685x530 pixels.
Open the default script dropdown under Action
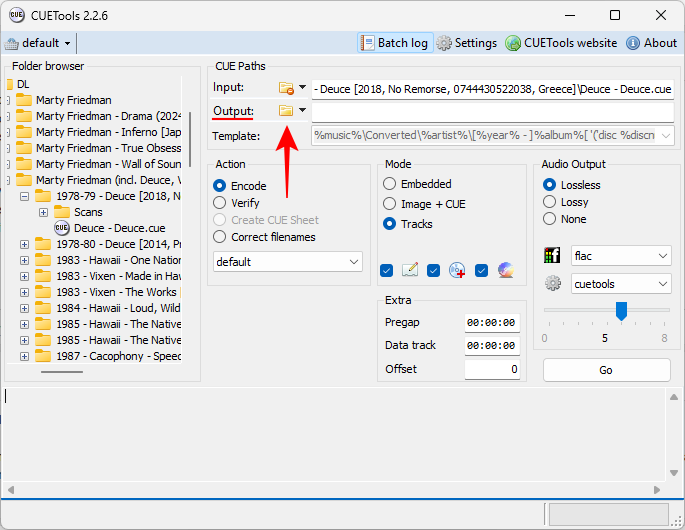(288, 262)
